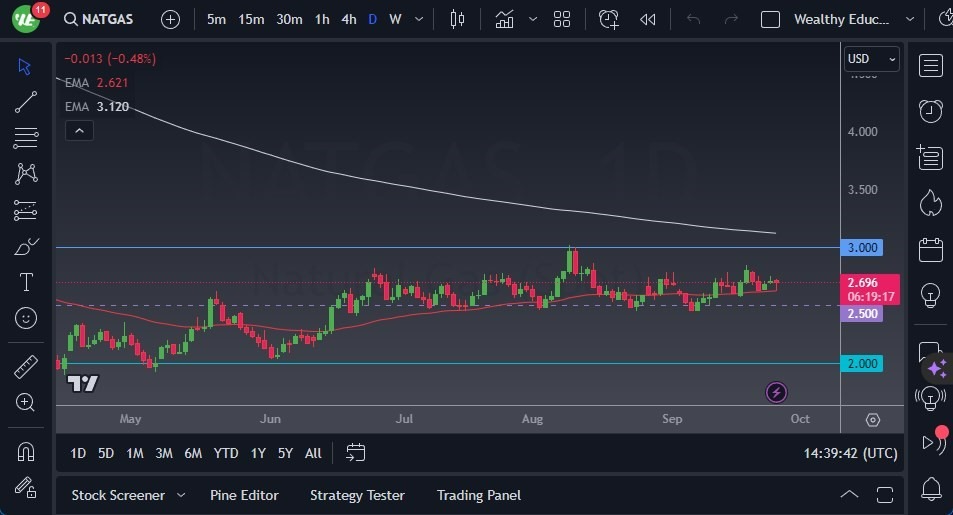Viewport: 953px width, 515px height.
Task: Collapse the EMA indicator legend
Action: pos(78,130)
